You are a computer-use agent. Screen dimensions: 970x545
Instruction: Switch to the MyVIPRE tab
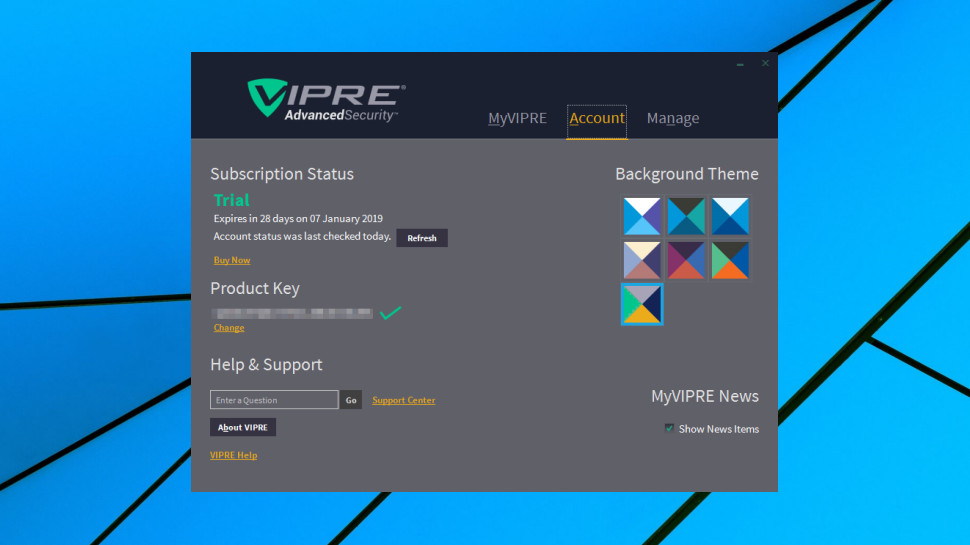[x=517, y=118]
